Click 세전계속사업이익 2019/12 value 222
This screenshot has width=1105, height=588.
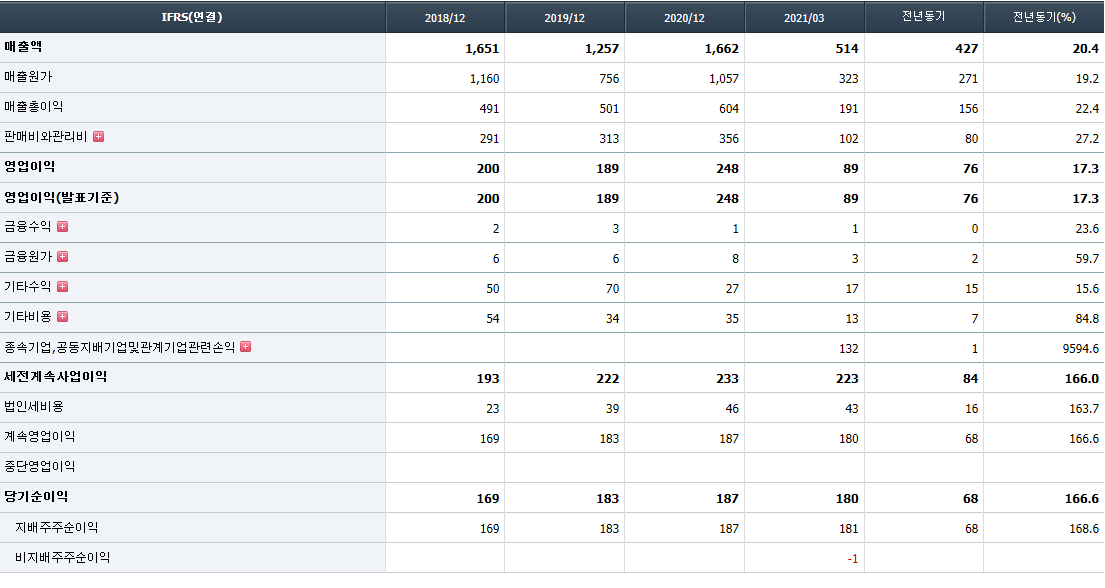click(607, 379)
